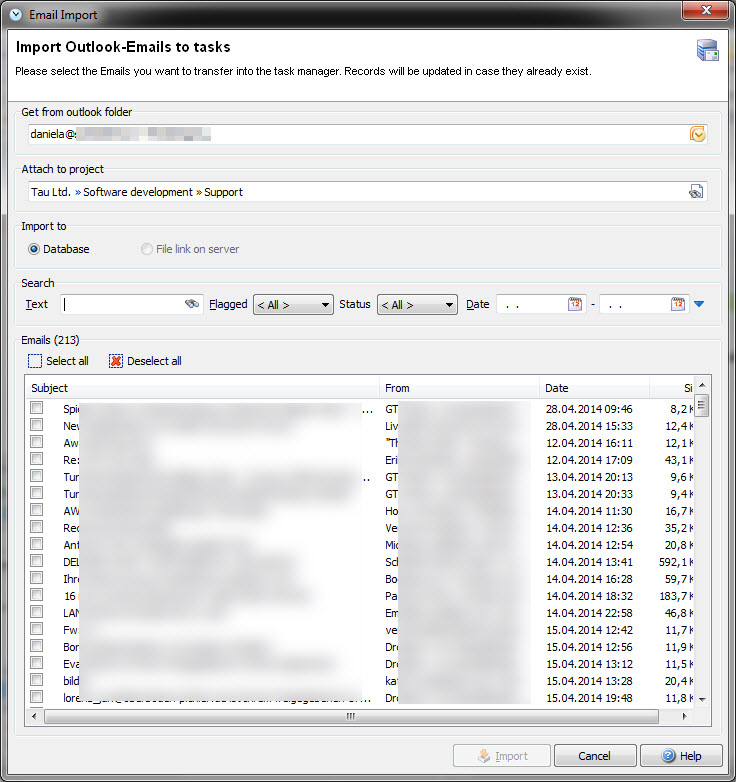Click the Email Import title bar icon
Viewport: 736px width, 782px height.
14,13
